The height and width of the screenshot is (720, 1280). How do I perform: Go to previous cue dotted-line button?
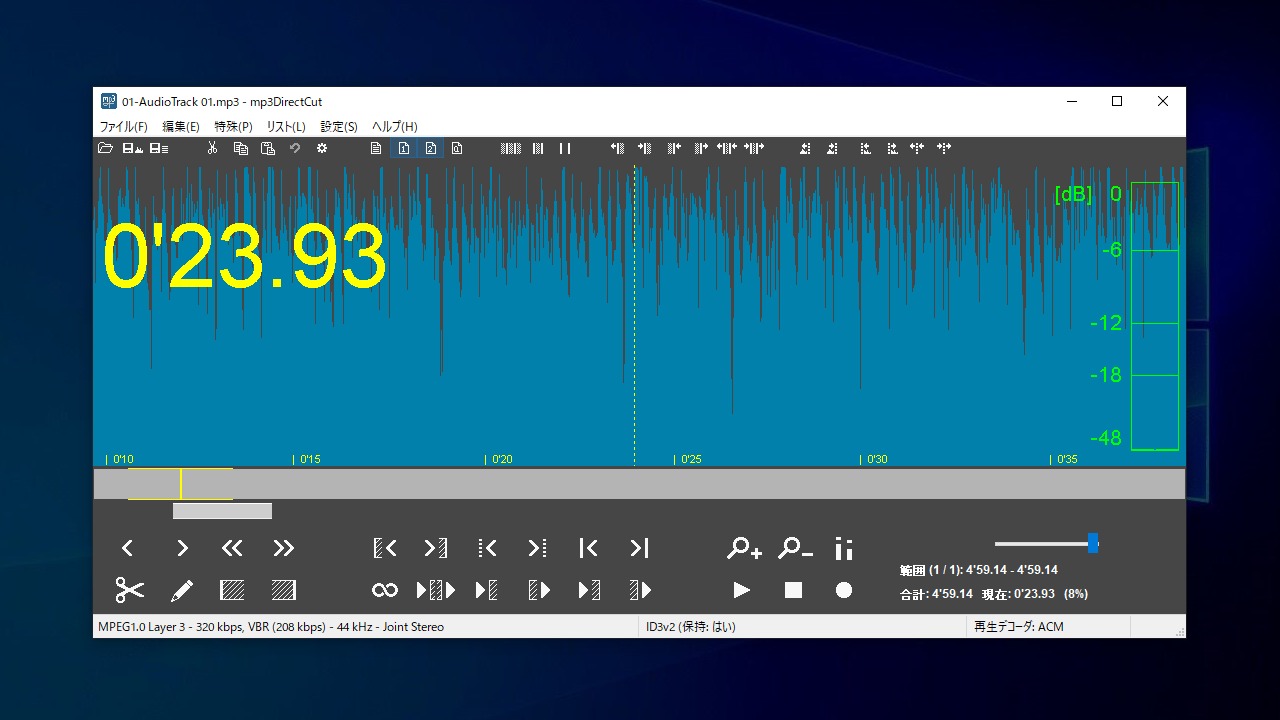tap(487, 548)
